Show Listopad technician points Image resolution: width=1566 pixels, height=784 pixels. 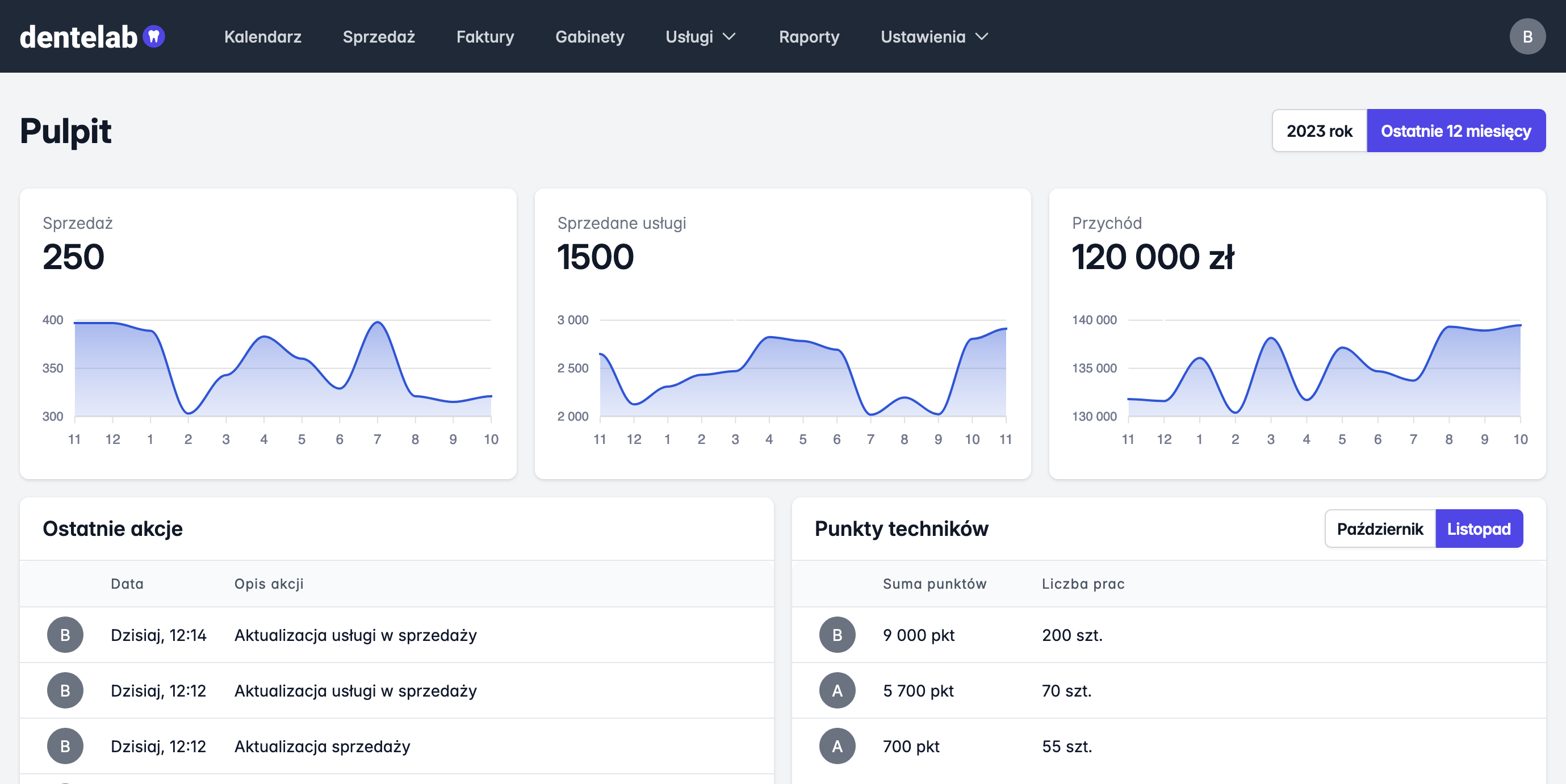pos(1479,529)
